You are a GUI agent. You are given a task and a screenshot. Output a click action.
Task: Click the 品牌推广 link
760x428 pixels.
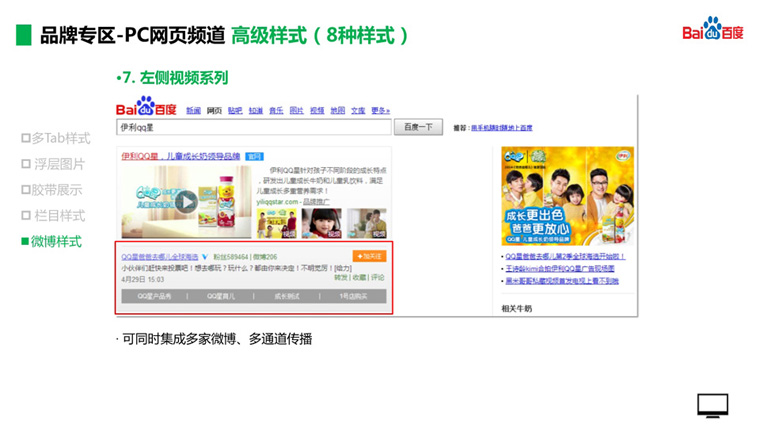pyautogui.click(x=317, y=202)
